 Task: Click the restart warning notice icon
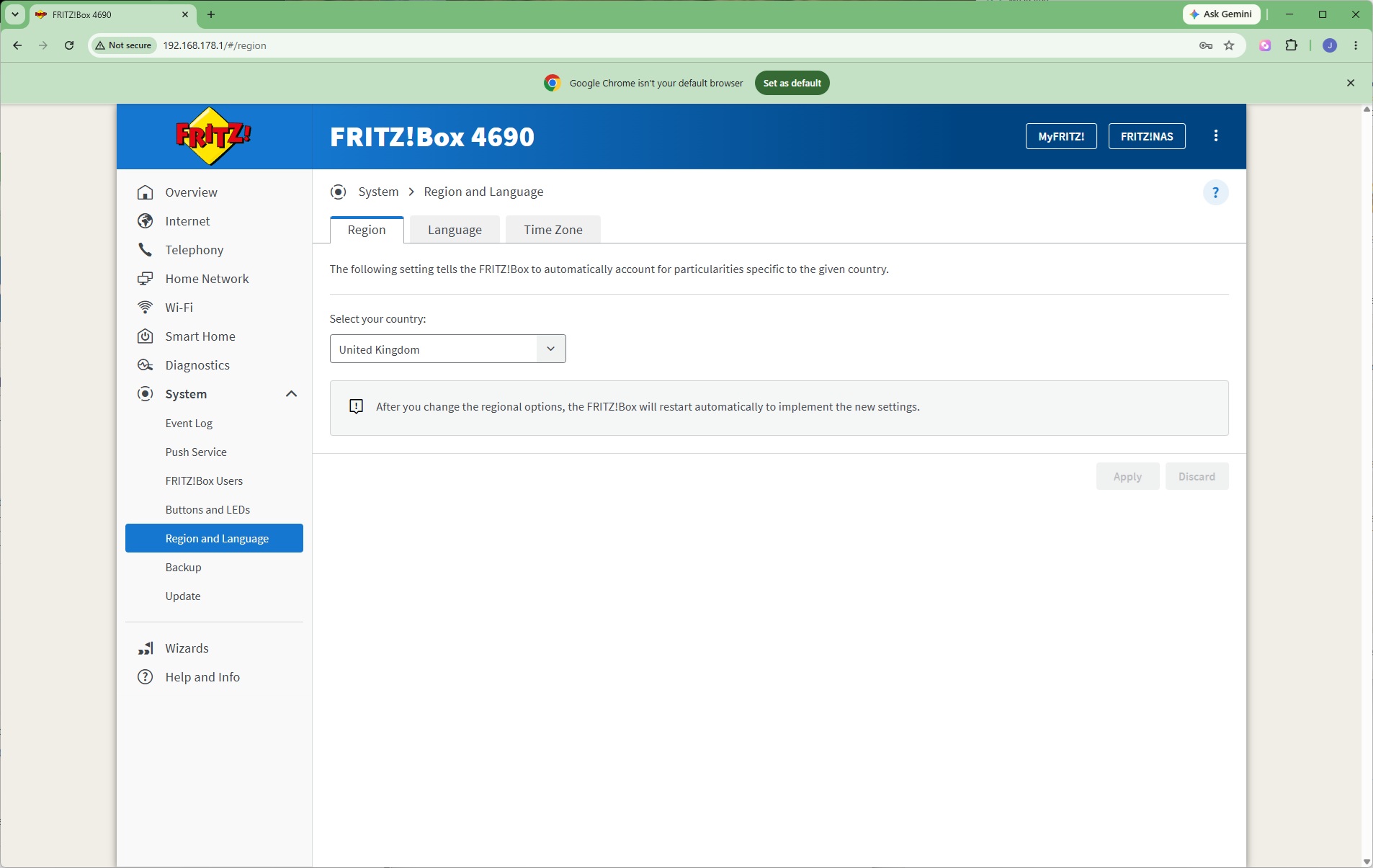point(356,406)
